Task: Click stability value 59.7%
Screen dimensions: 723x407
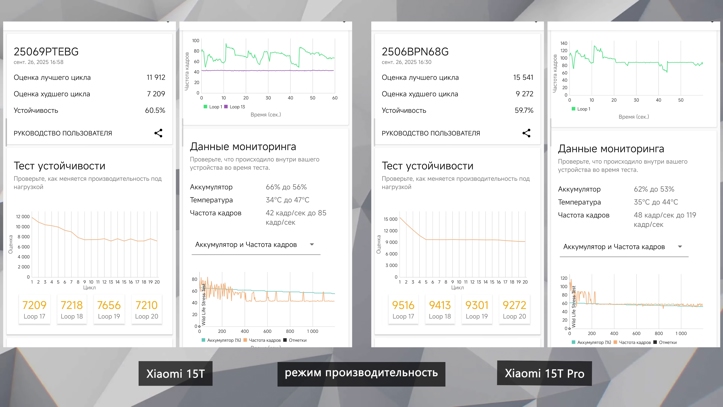Action: [x=524, y=111]
